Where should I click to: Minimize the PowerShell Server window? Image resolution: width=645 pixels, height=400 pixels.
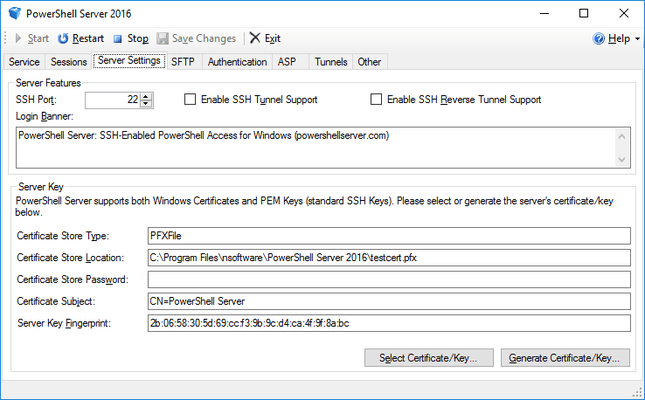(545, 14)
